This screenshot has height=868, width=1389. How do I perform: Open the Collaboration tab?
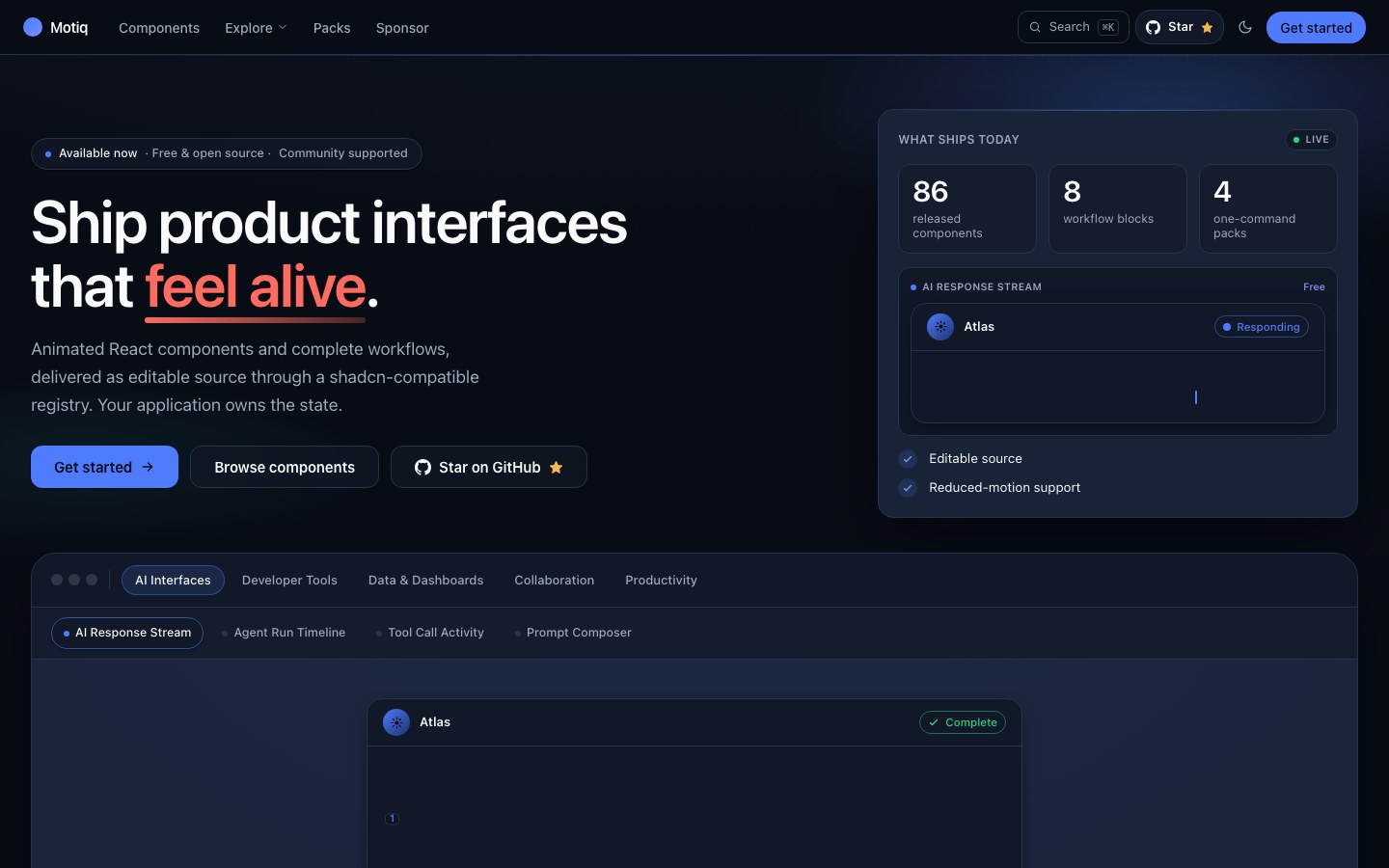point(554,580)
